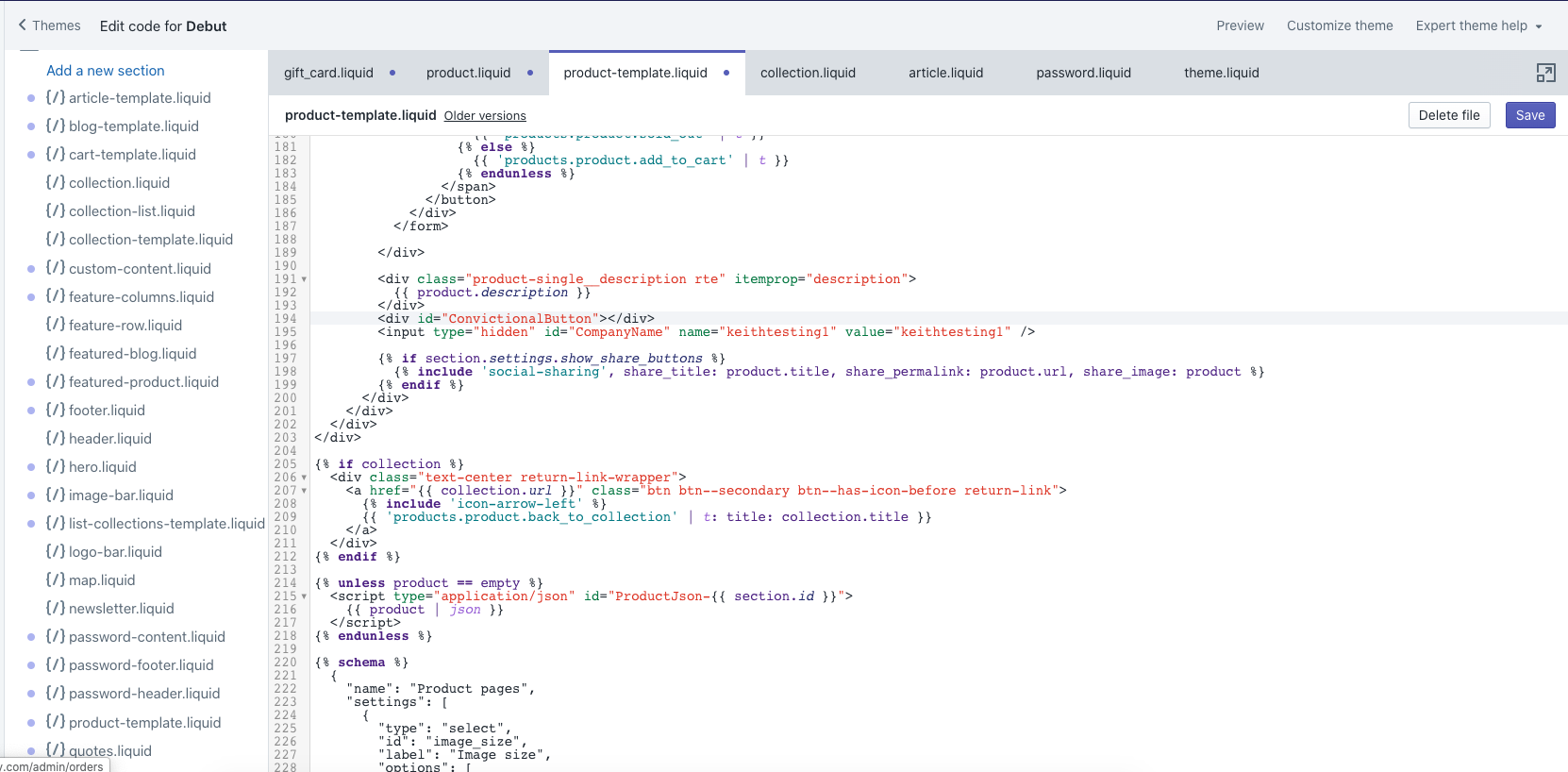This screenshot has height=772, width=1568.
Task: Click the heading 'Edit code for Debut'
Action: coord(163,26)
